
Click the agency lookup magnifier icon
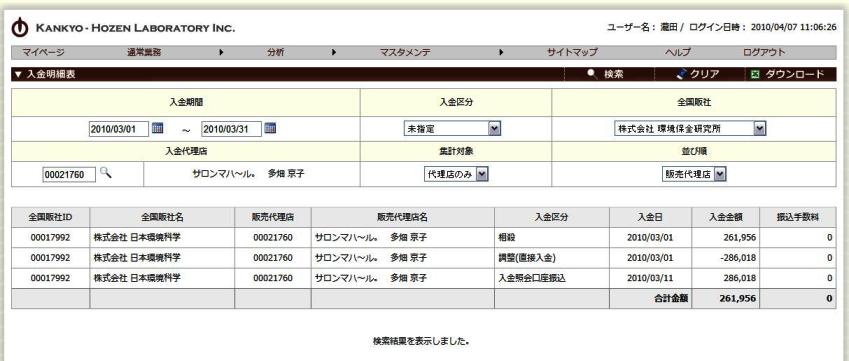[106, 173]
